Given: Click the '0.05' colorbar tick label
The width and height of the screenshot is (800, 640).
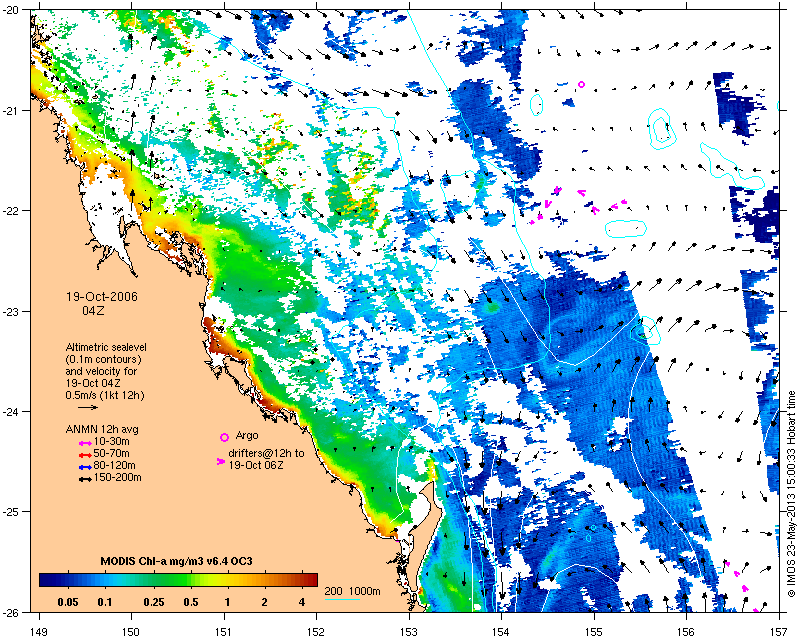Looking at the screenshot, I should [x=68, y=602].
